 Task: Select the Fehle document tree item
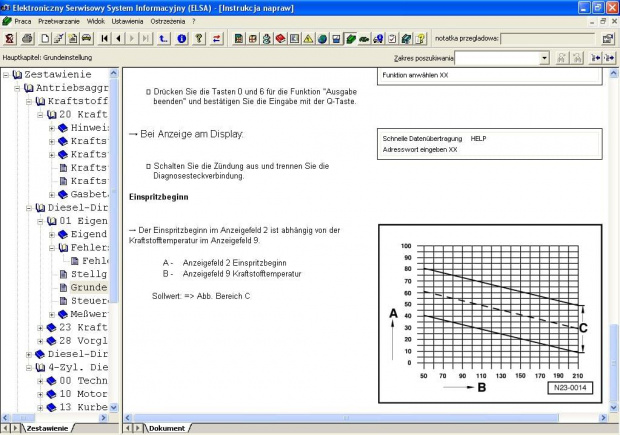95,261
